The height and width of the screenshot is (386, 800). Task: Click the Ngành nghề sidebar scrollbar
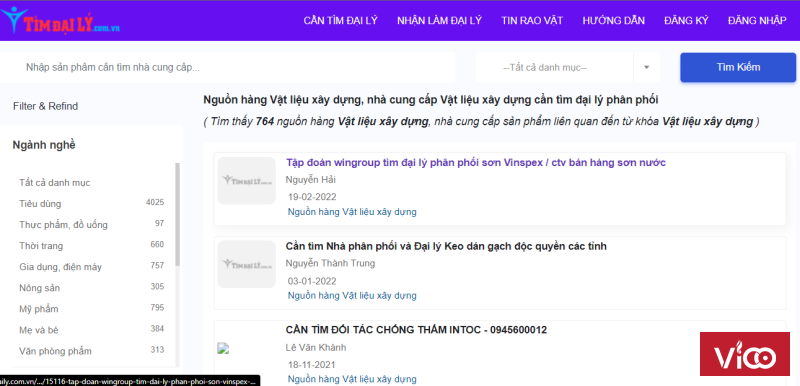(178, 214)
